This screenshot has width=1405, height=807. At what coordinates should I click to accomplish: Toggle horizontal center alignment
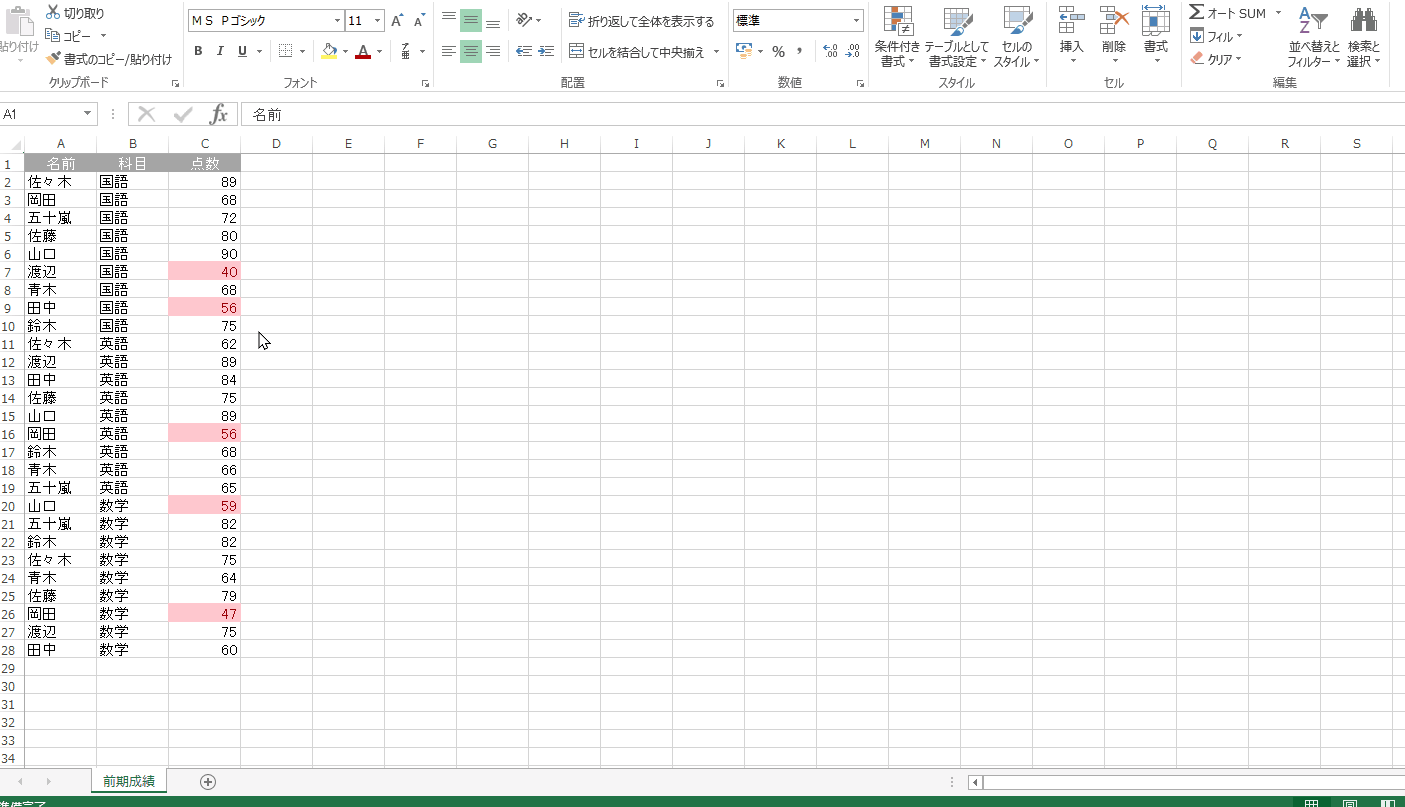[x=470, y=51]
